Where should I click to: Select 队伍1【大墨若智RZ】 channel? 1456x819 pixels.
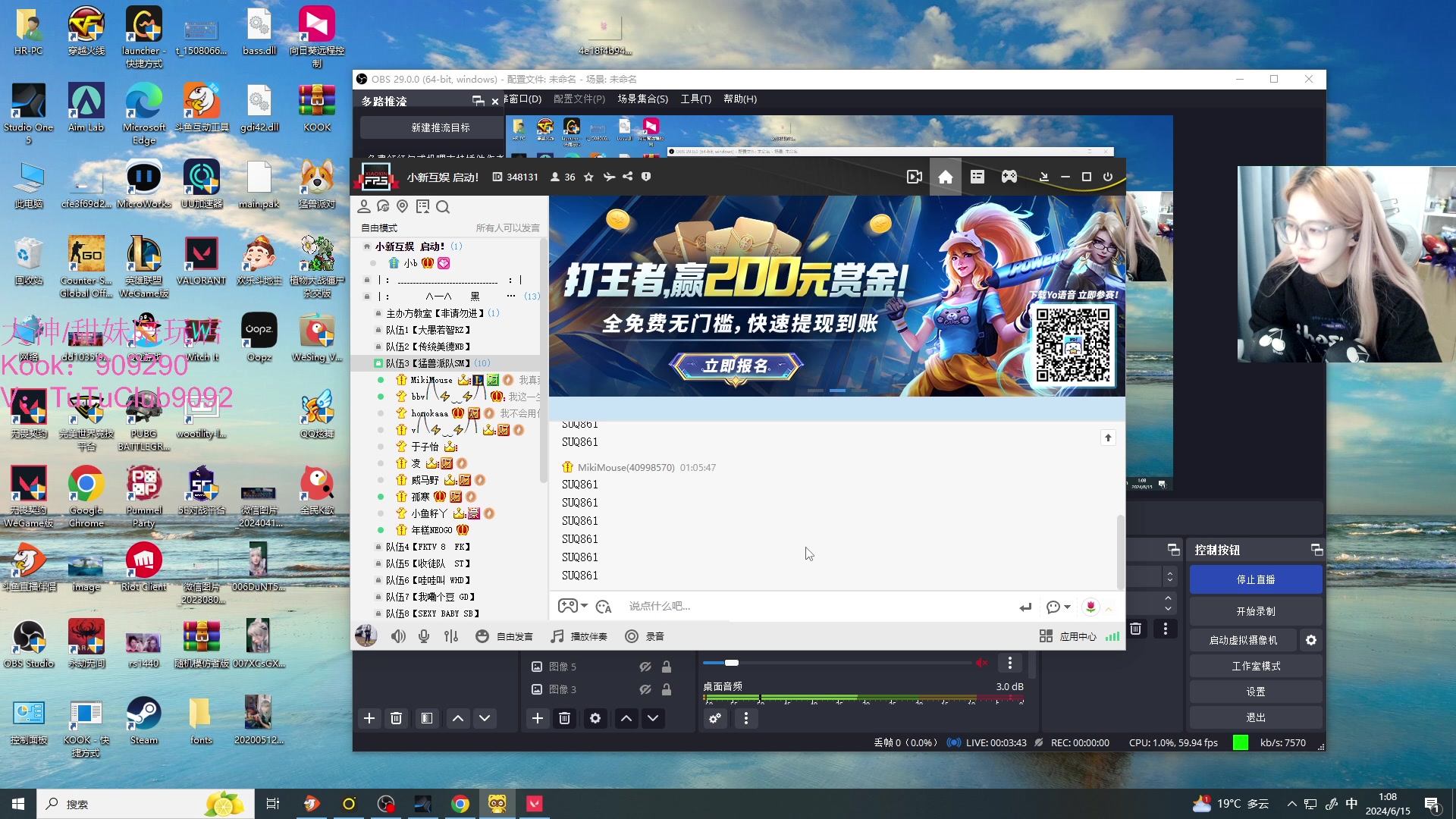pos(428,330)
